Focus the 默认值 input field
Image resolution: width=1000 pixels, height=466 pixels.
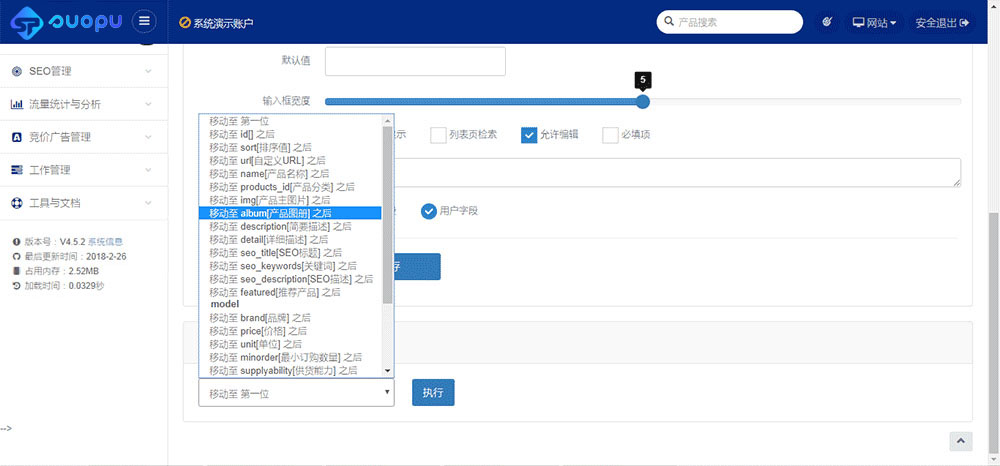[x=415, y=61]
